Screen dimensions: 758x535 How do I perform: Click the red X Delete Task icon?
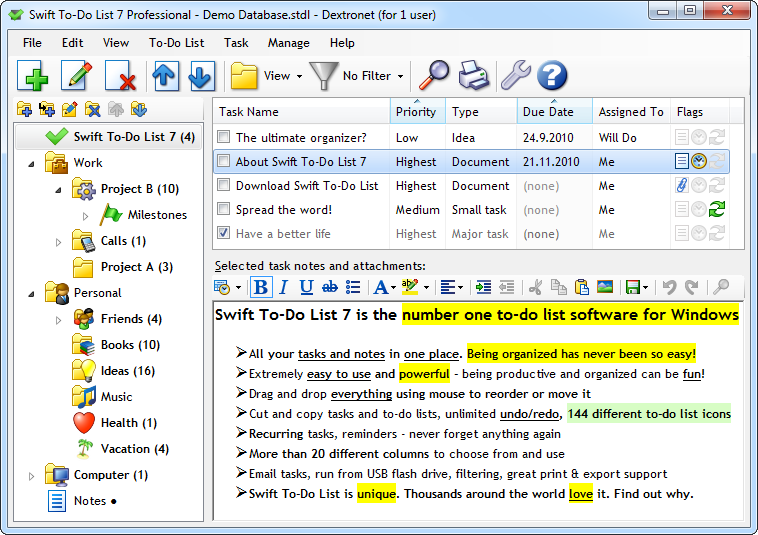pos(120,76)
